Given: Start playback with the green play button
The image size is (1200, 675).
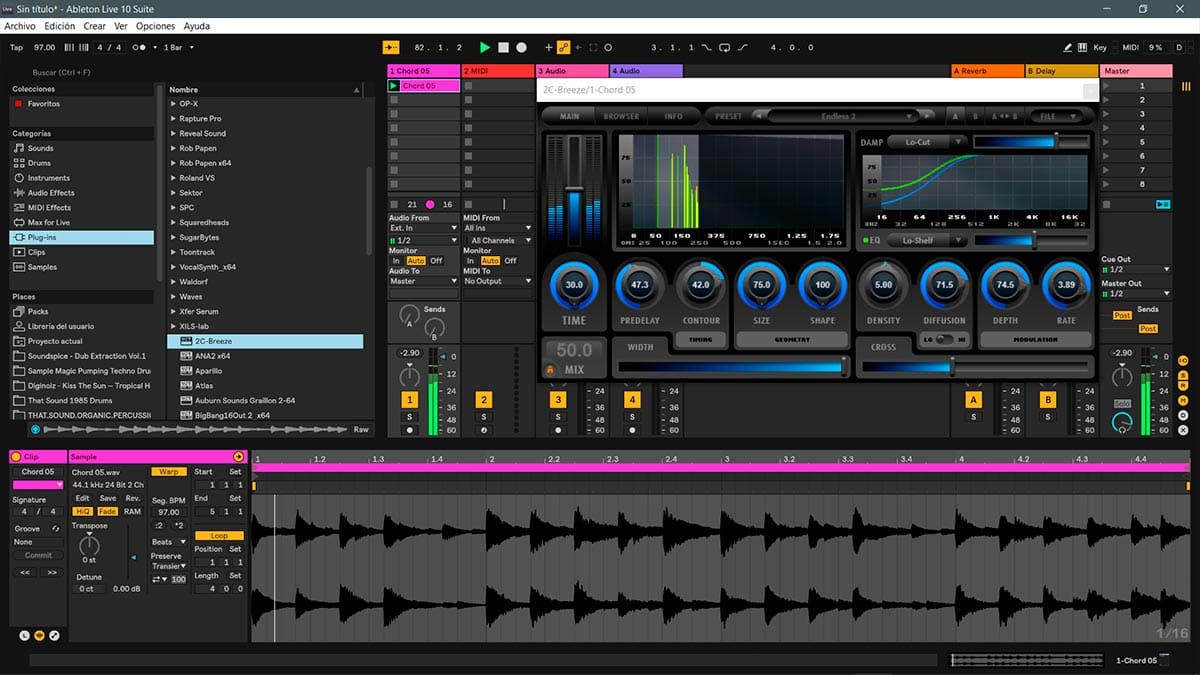Looking at the screenshot, I should click(x=485, y=47).
